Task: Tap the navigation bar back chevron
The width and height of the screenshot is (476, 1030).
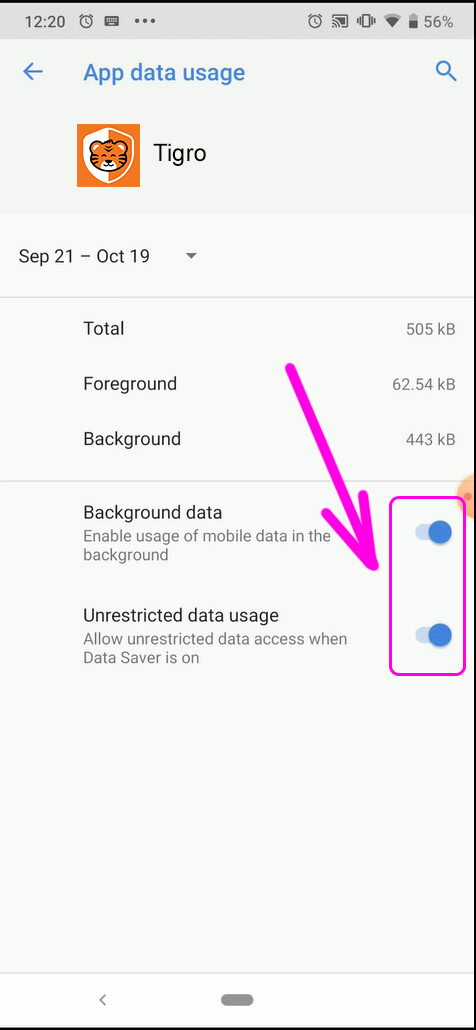Action: [102, 1000]
